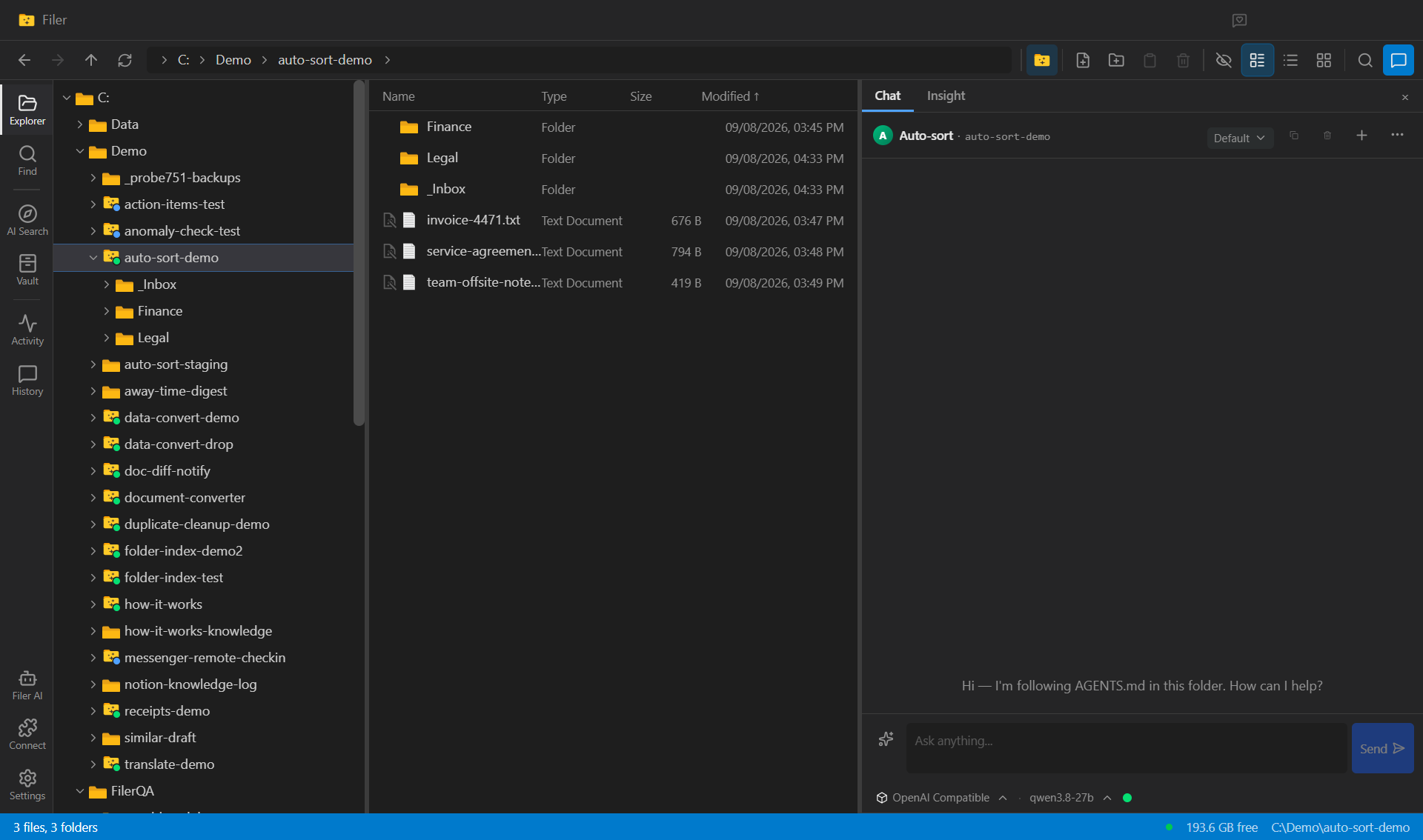Sort by the Name column header

click(x=399, y=96)
